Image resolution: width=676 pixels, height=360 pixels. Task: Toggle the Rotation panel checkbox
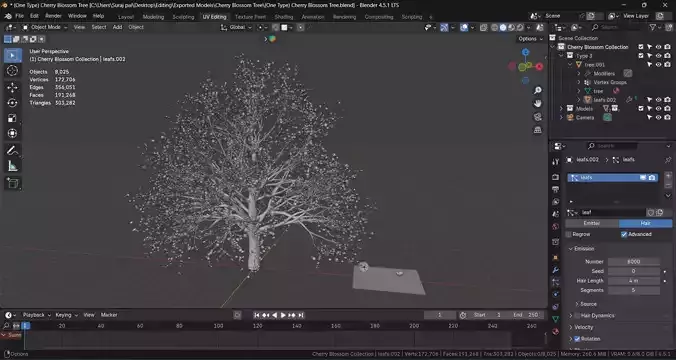[x=577, y=339]
